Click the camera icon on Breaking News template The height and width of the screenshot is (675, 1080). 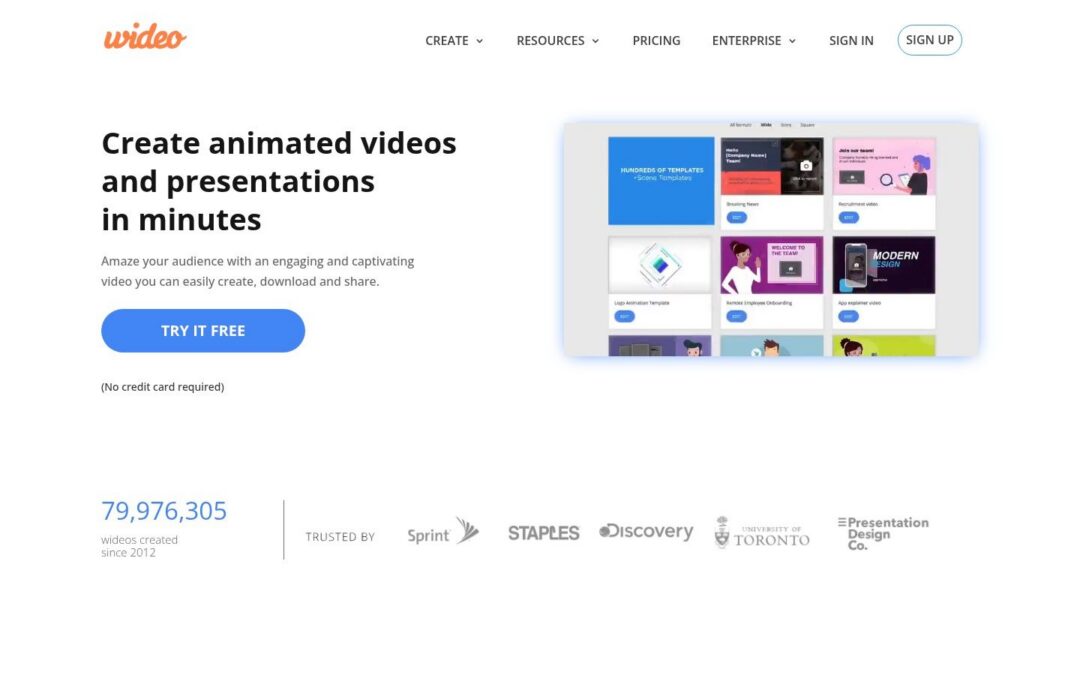[x=806, y=166]
